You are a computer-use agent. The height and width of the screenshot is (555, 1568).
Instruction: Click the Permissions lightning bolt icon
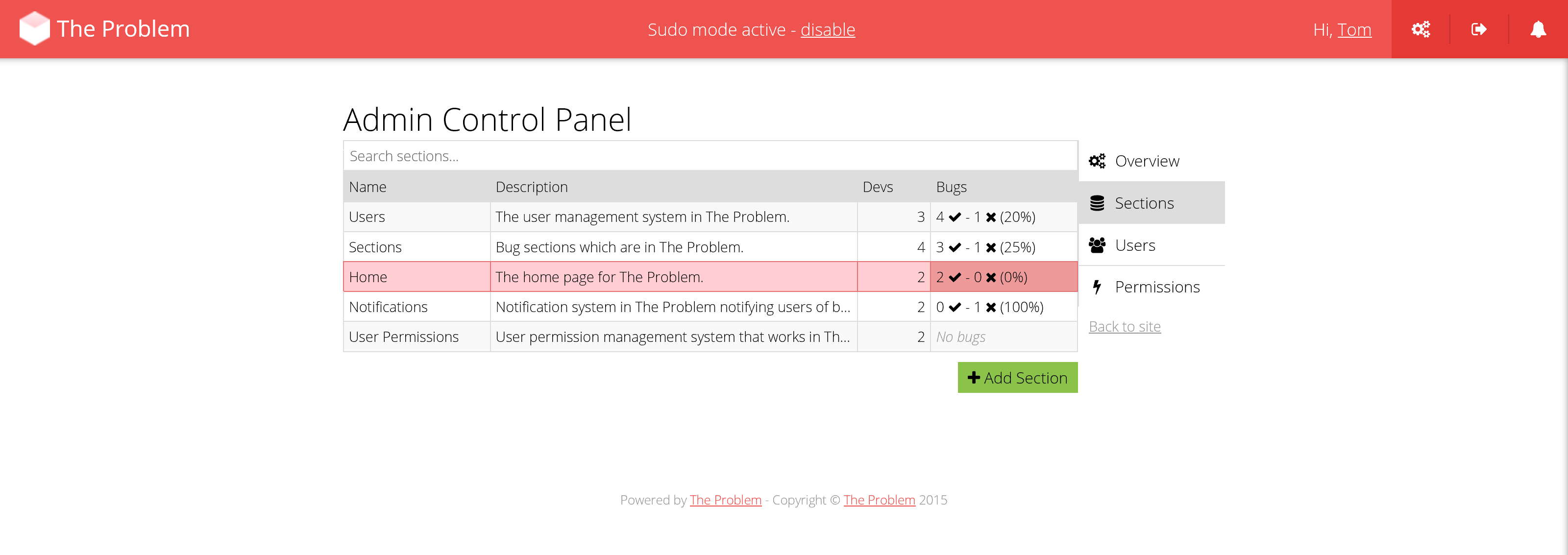pyautogui.click(x=1097, y=287)
